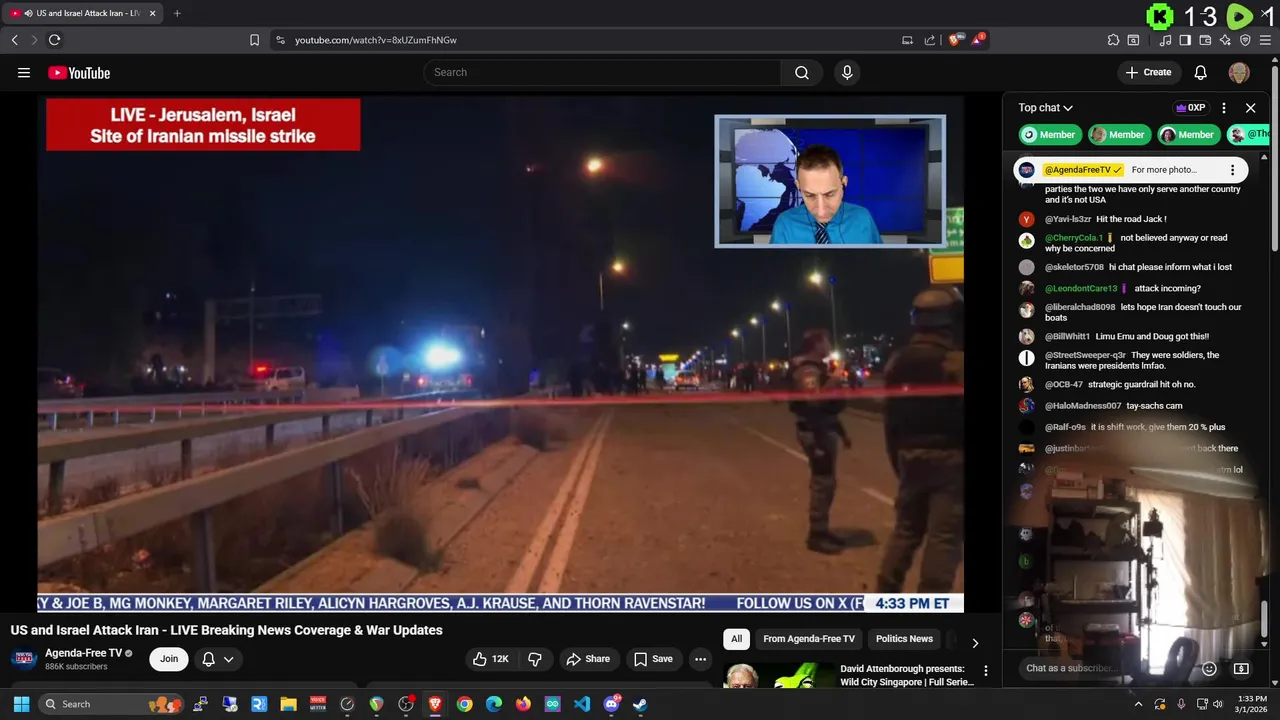Viewport: 1280px width, 720px height.
Task: Click the Create button
Action: pyautogui.click(x=1148, y=72)
